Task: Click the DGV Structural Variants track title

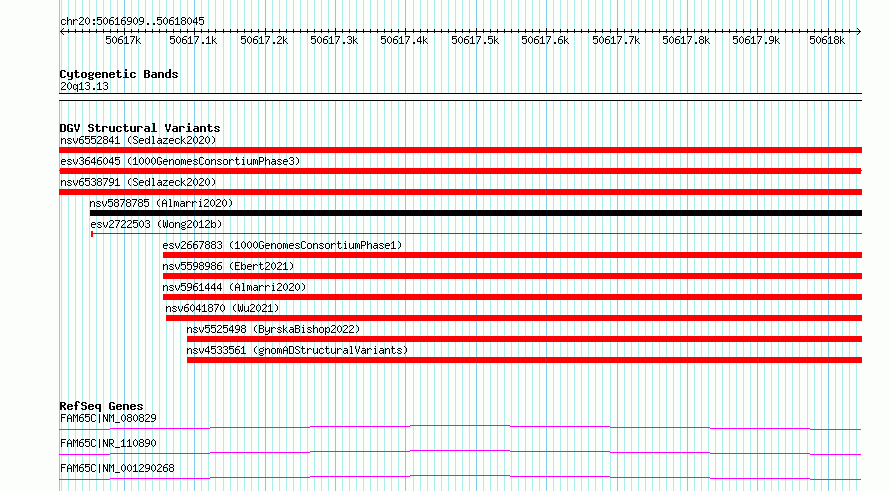Action: click(x=140, y=128)
